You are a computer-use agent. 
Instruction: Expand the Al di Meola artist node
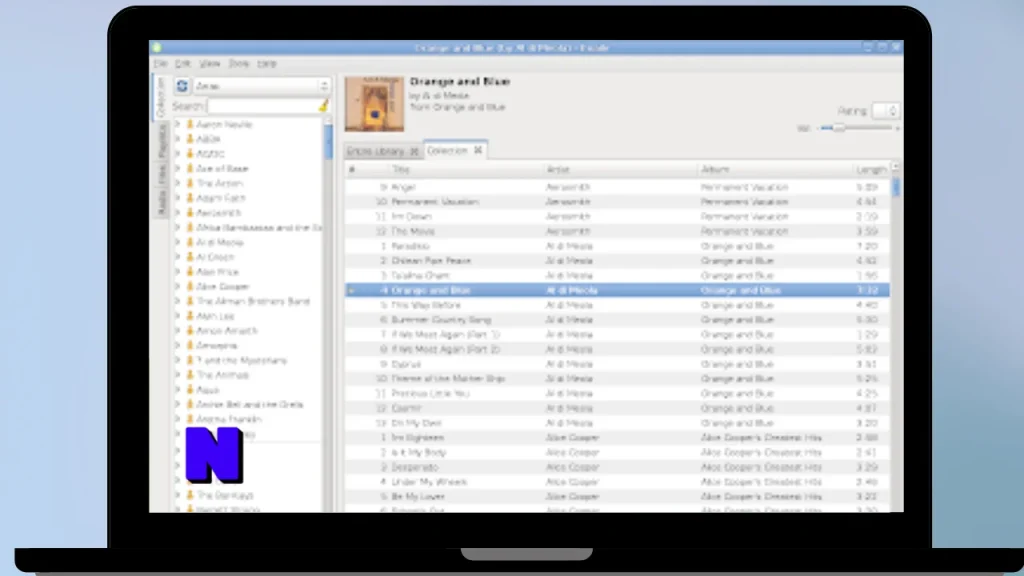click(177, 242)
